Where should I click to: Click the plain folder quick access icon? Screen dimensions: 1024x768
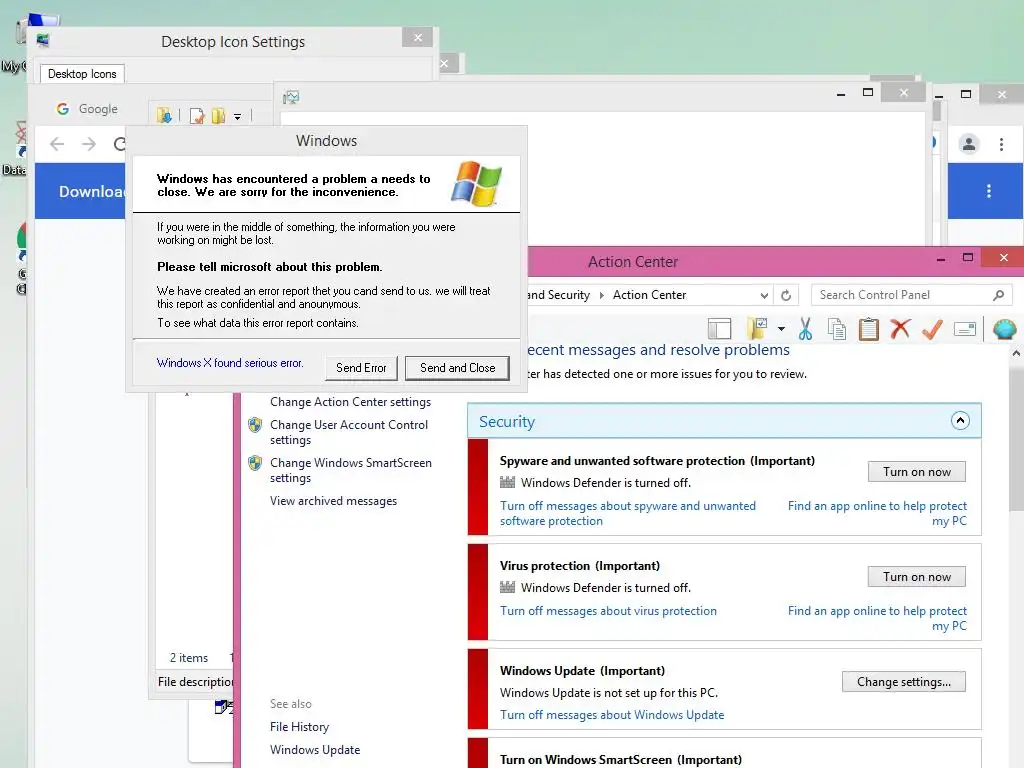click(x=218, y=116)
